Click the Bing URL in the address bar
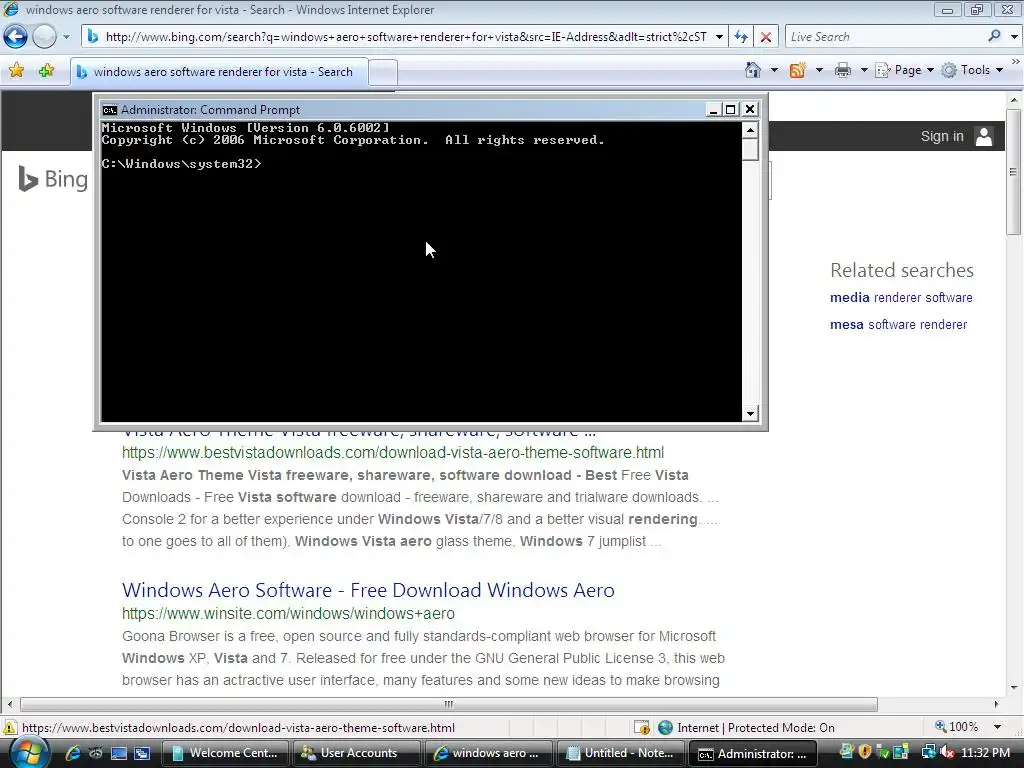Image resolution: width=1024 pixels, height=768 pixels. pyautogui.click(x=406, y=37)
